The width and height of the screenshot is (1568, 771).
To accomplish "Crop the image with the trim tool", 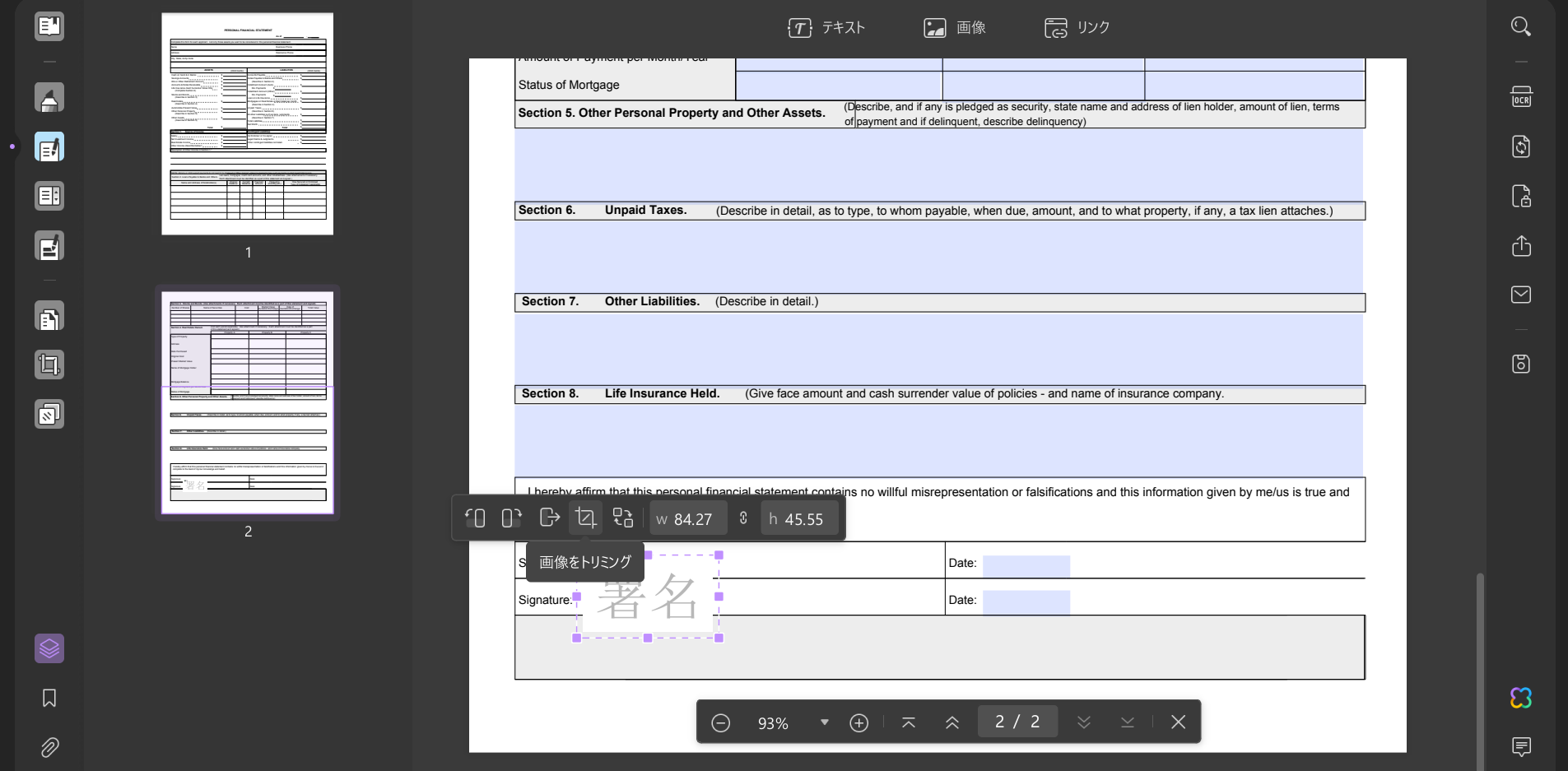I will [x=585, y=518].
